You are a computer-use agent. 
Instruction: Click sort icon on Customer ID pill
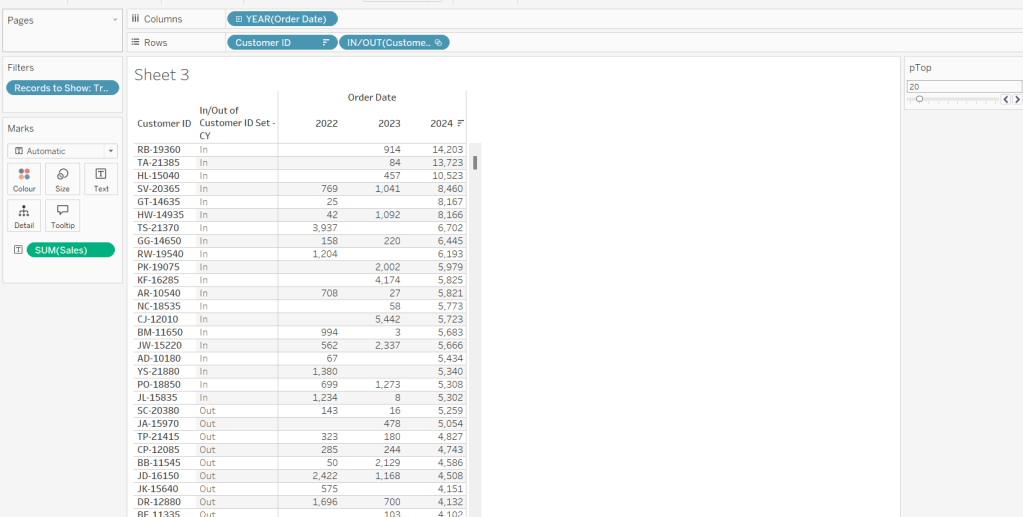coord(325,43)
